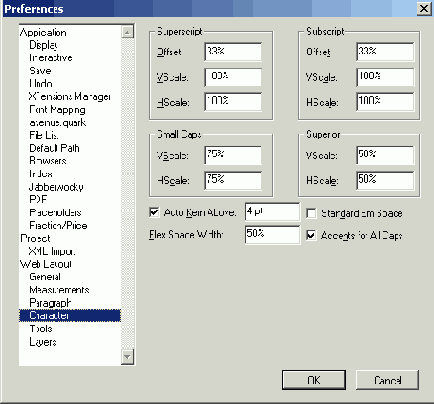This screenshot has width=434, height=404.
Task: Click the Superior VScale field
Action: click(385, 155)
